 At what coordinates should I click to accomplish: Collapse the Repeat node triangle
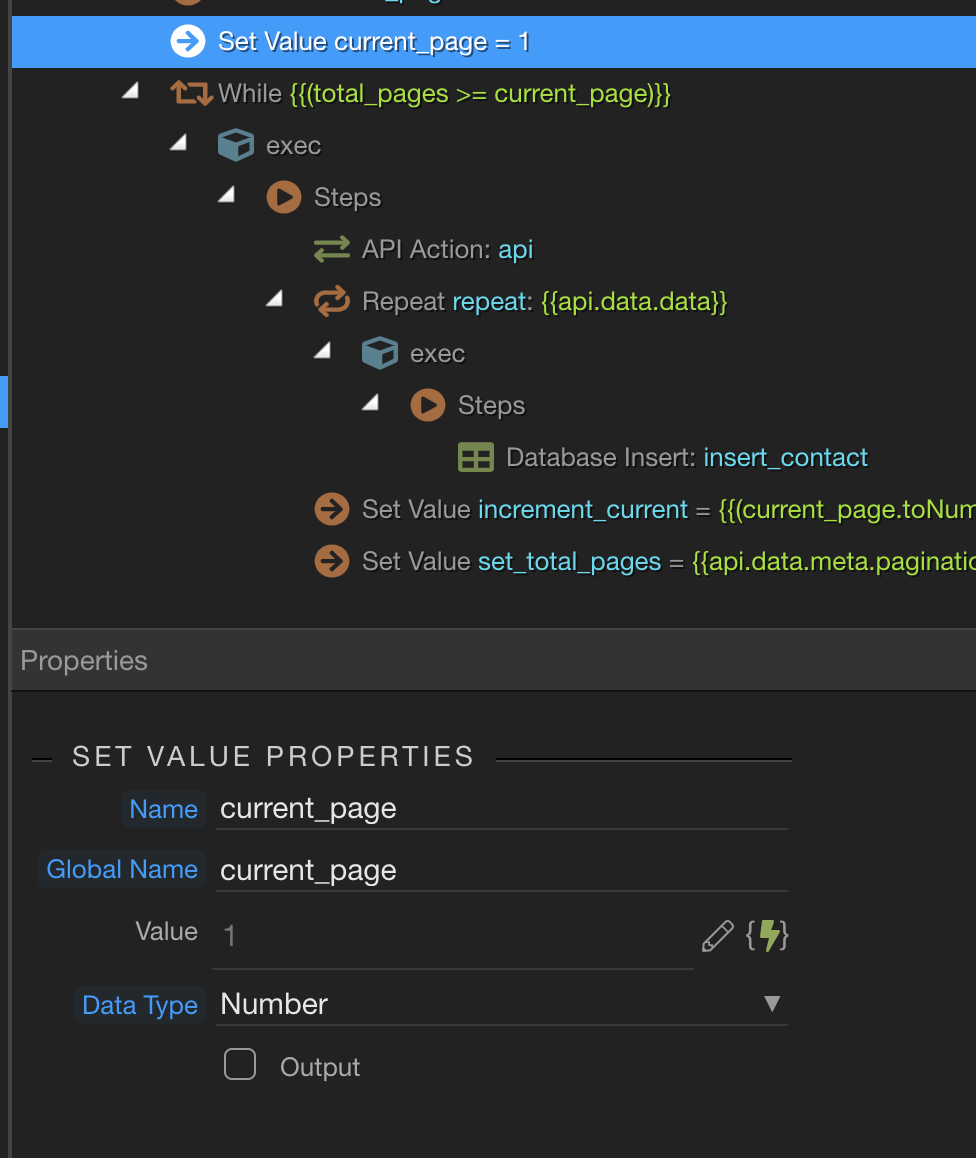[x=274, y=300]
